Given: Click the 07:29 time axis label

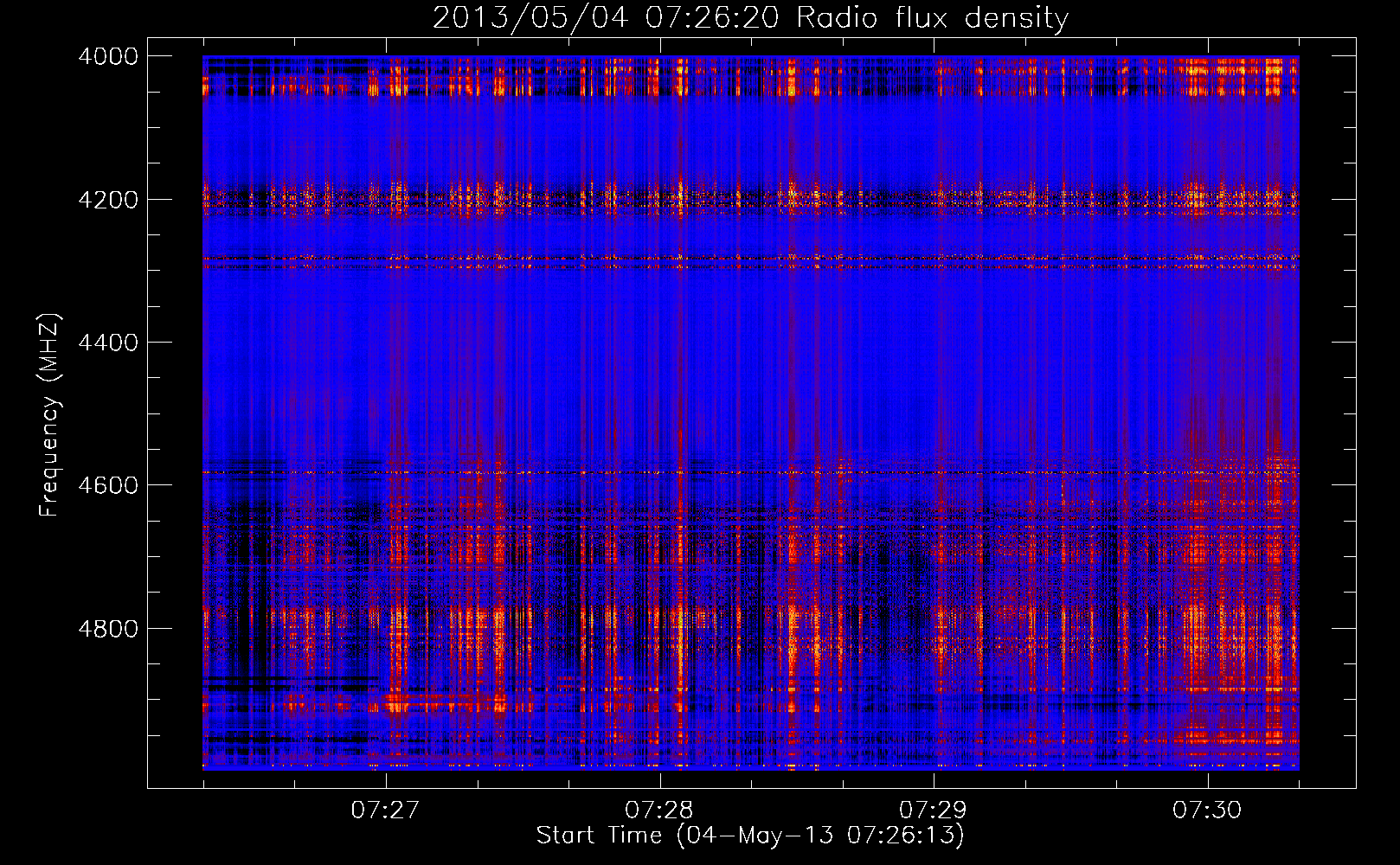Looking at the screenshot, I should point(933,811).
